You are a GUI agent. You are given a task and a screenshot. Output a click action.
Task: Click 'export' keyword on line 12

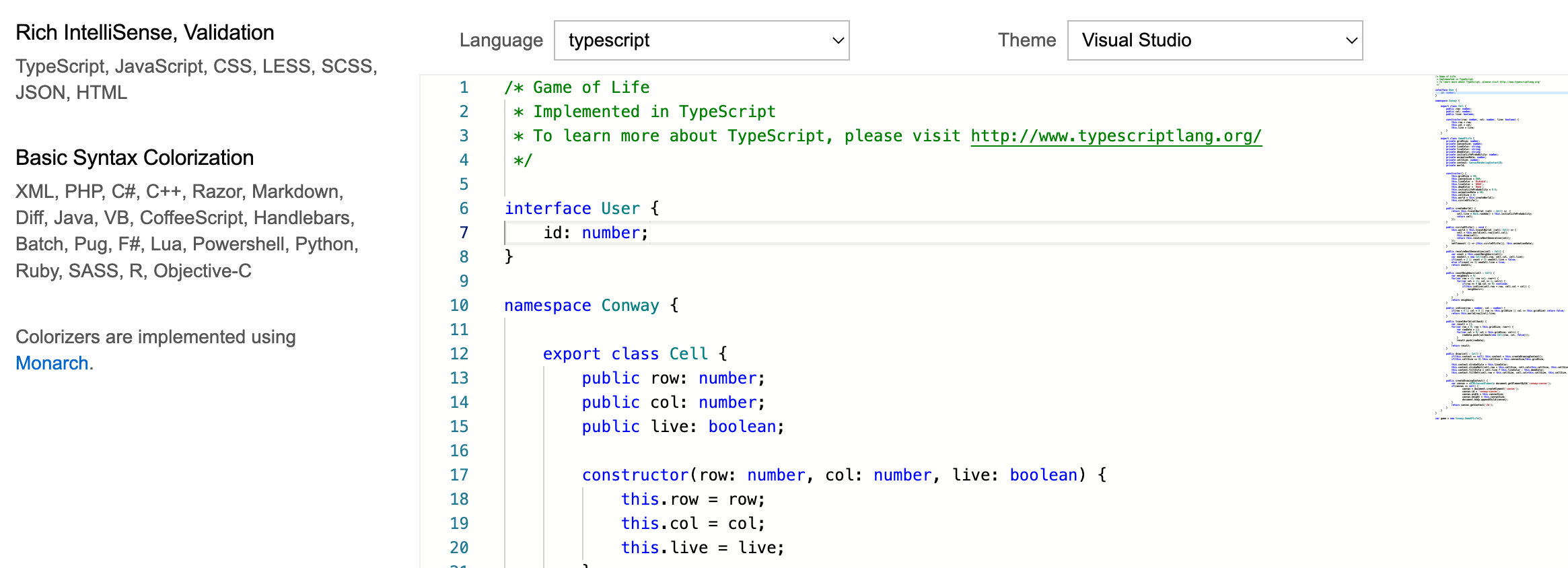tap(572, 354)
